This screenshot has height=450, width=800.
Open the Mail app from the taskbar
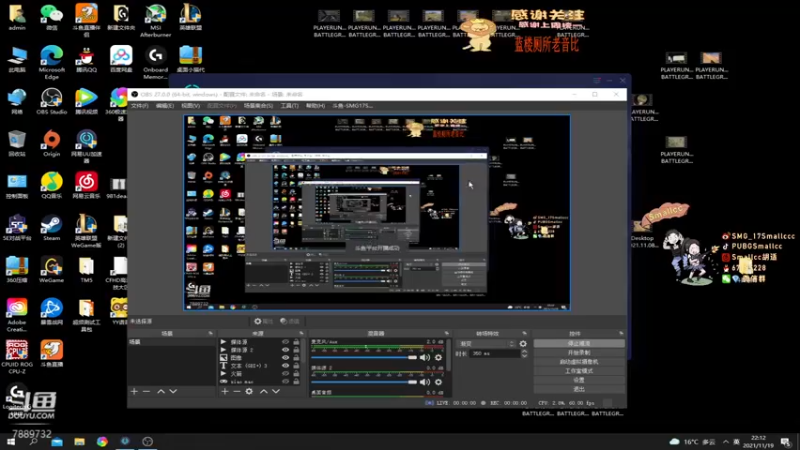[x=57, y=442]
